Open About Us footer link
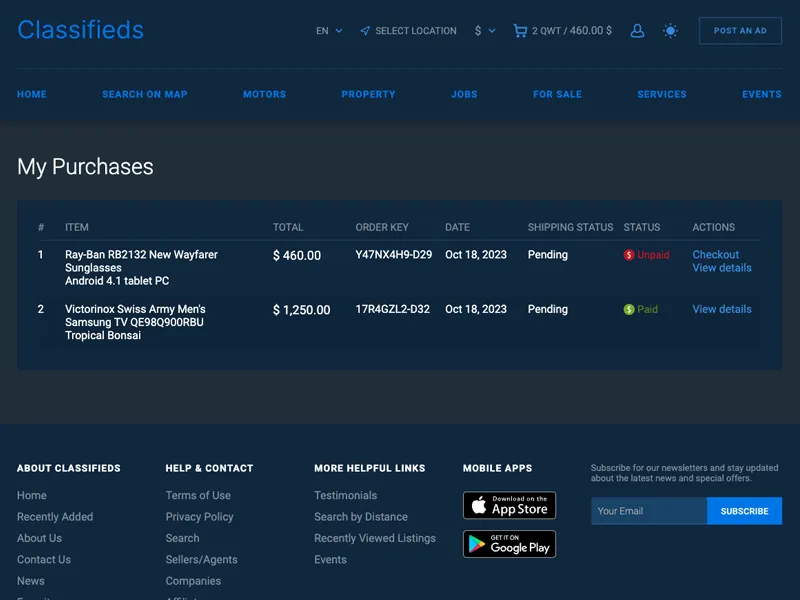Image resolution: width=800 pixels, height=600 pixels. [x=39, y=538]
